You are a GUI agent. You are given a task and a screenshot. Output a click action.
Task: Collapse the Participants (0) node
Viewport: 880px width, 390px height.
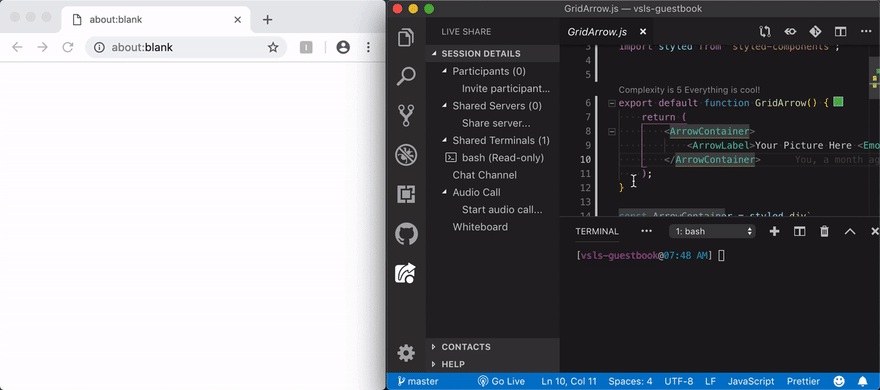[x=444, y=71]
